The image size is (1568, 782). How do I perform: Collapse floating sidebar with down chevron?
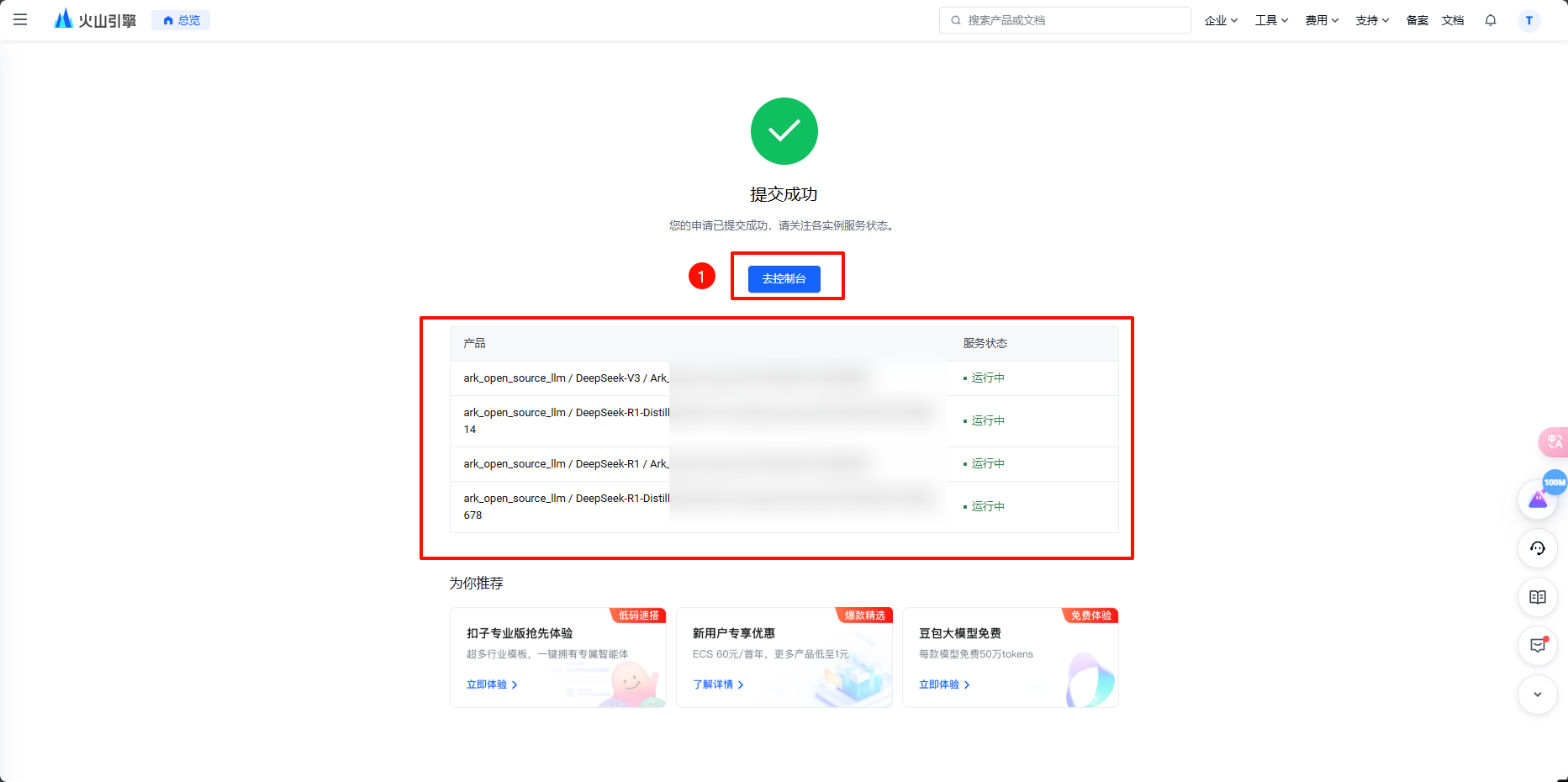tap(1538, 695)
